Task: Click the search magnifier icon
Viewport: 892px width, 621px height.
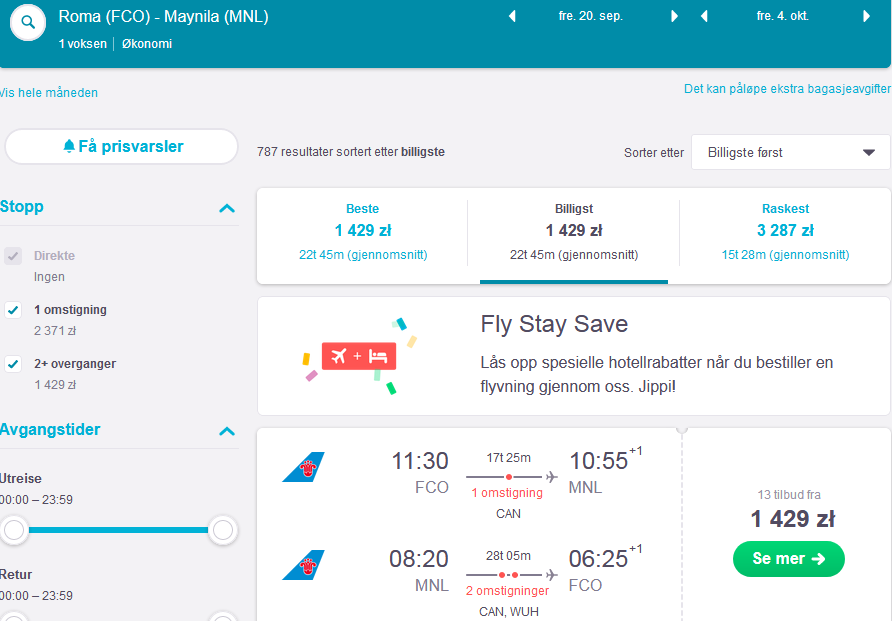Action: pos(27,22)
